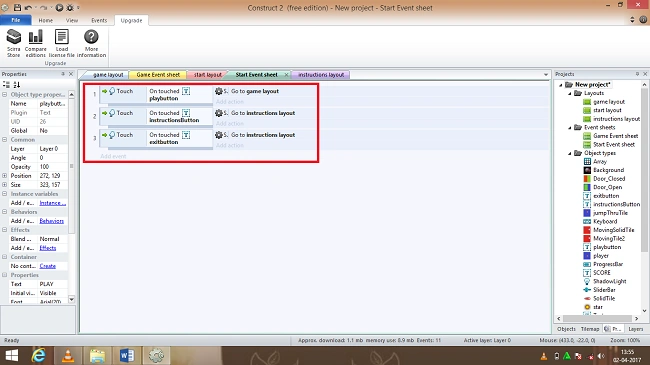650x365 pixels.
Task: Switch to the Objects panel tab
Action: [x=566, y=329]
